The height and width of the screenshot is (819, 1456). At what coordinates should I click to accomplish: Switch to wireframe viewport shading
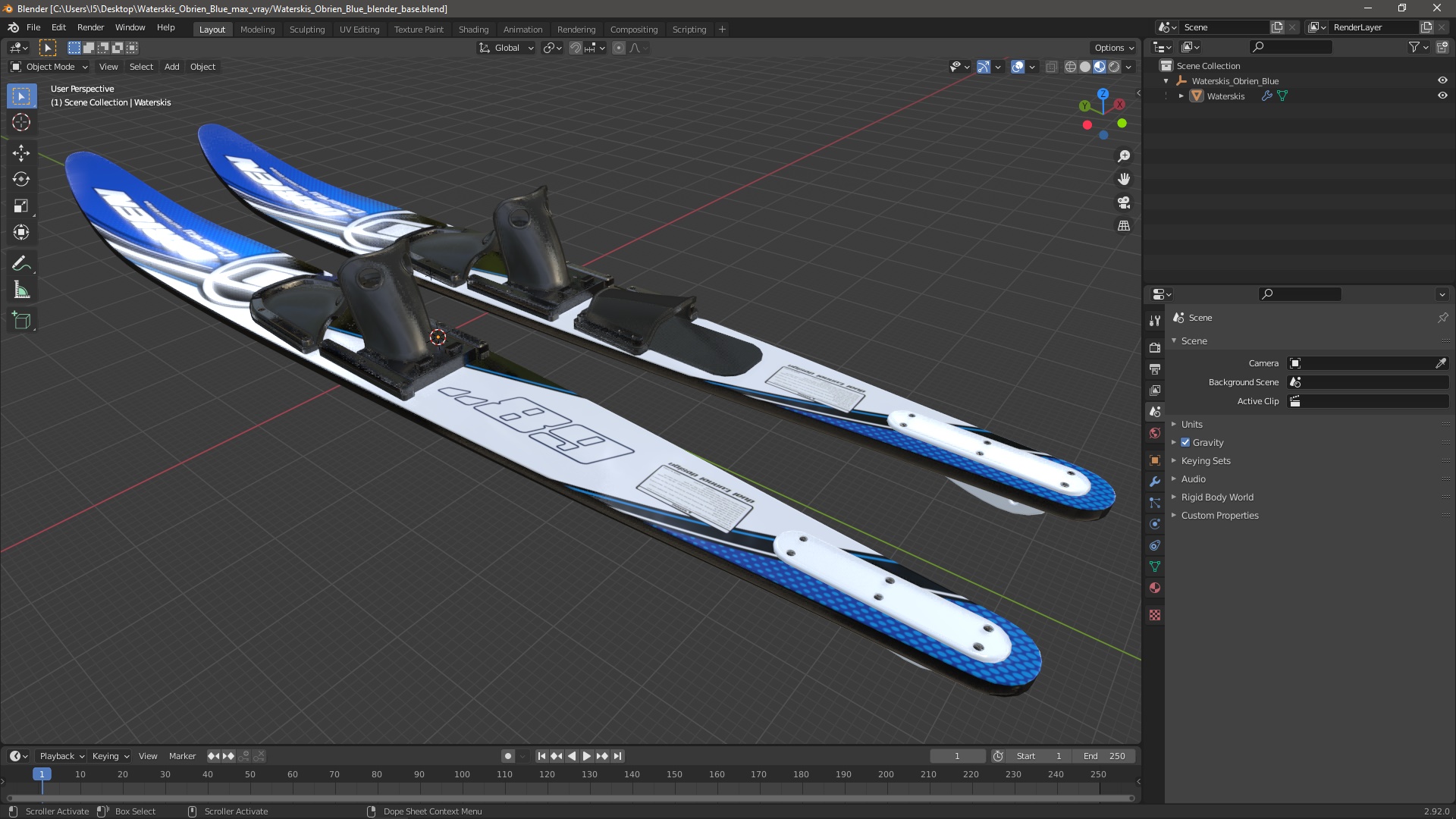pos(1071,67)
